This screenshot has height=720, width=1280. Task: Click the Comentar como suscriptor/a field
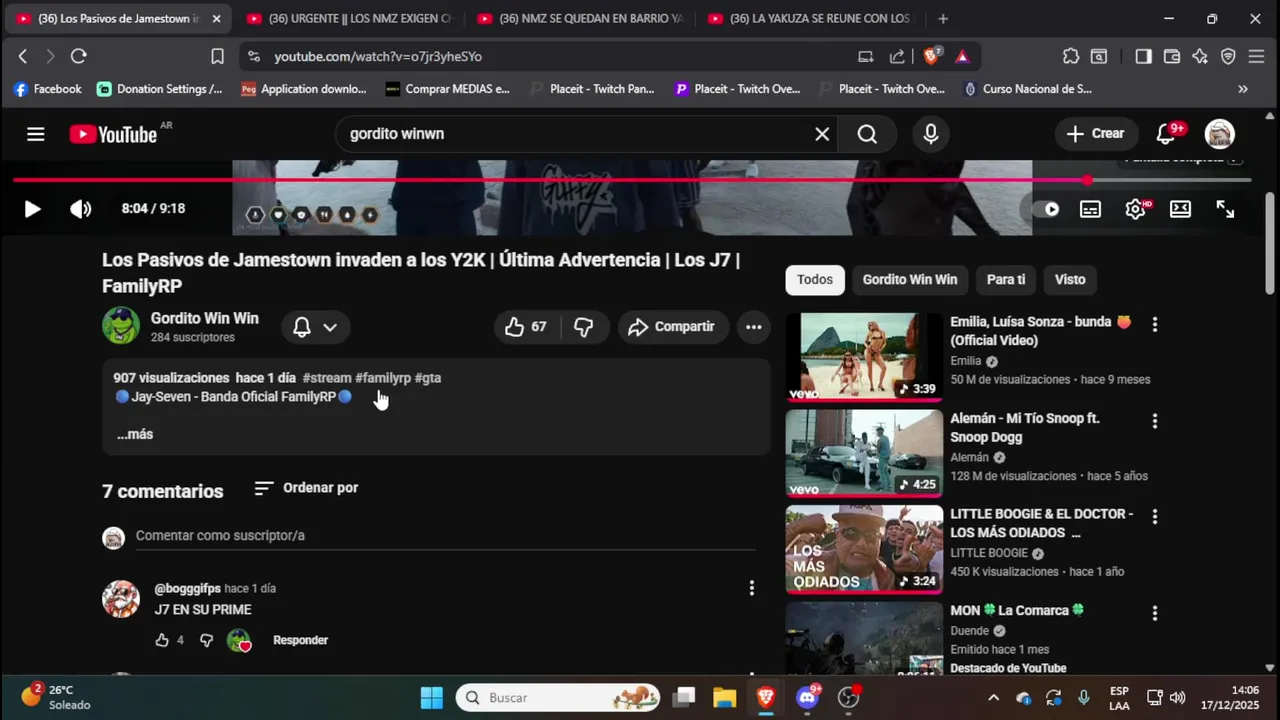point(445,536)
